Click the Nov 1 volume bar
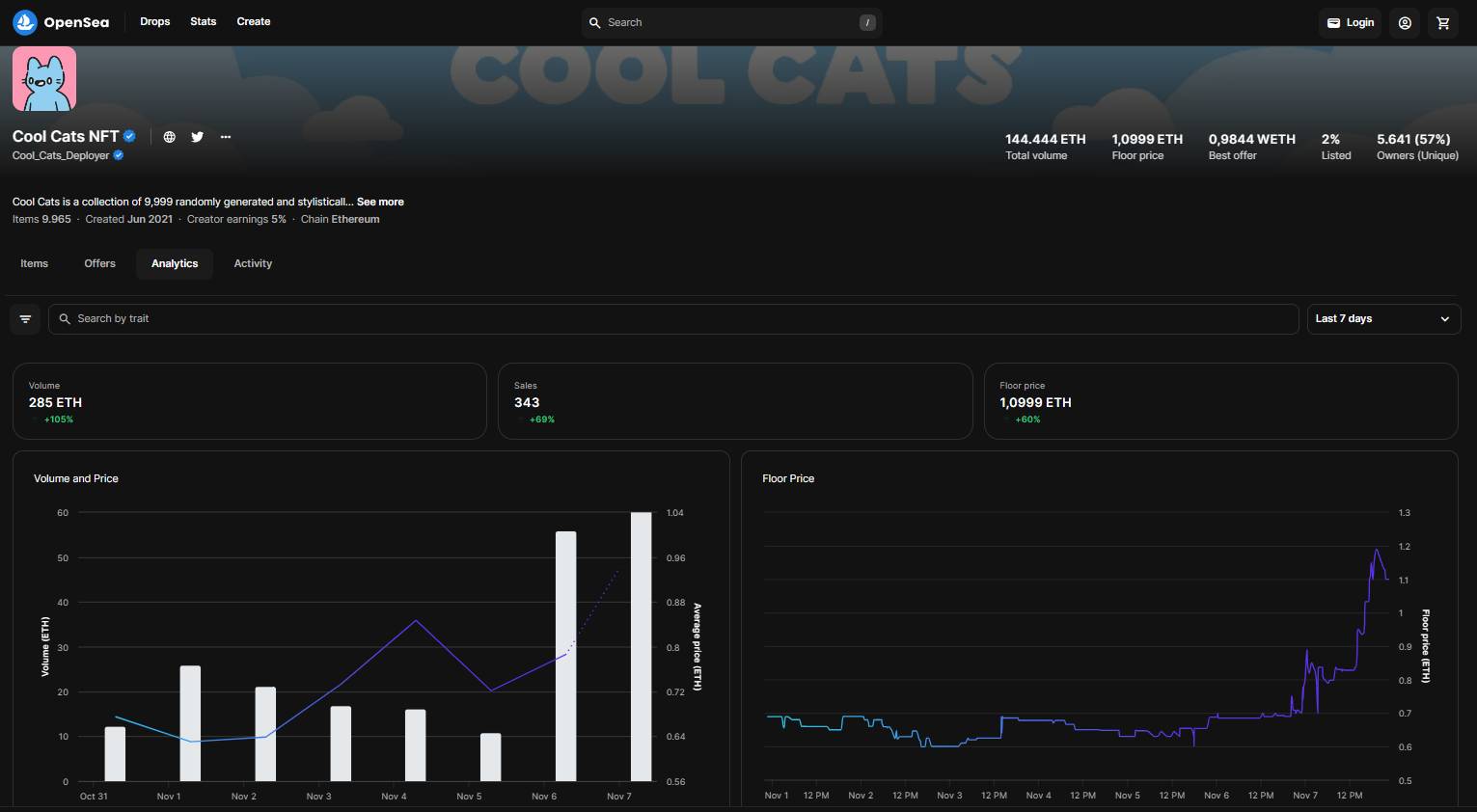 tap(190, 723)
